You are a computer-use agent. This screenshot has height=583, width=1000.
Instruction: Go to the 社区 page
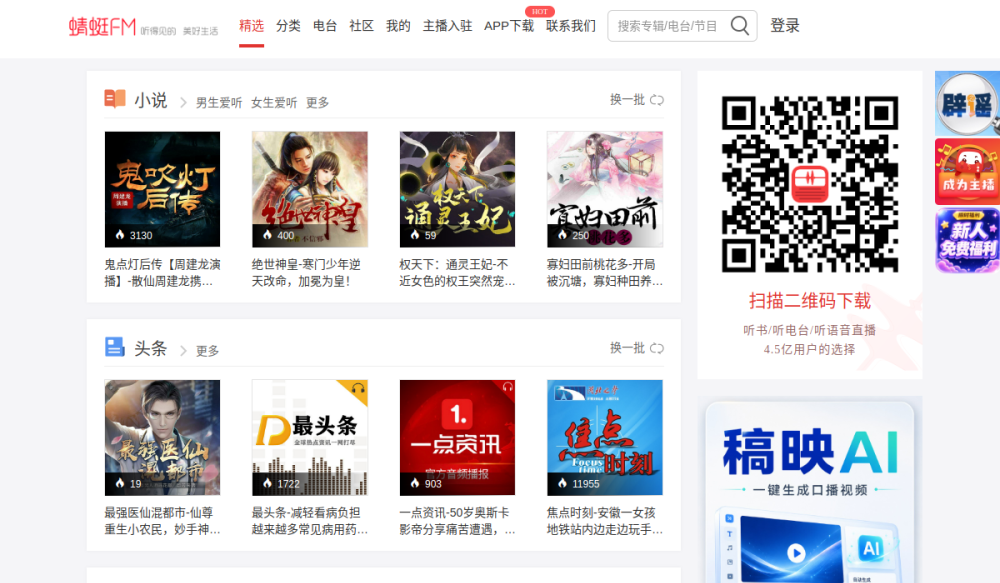click(362, 26)
